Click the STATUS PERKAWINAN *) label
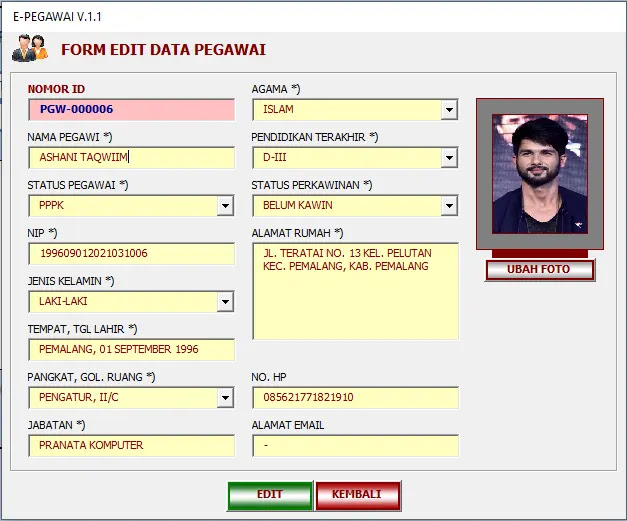The width and height of the screenshot is (627, 521). point(312,185)
